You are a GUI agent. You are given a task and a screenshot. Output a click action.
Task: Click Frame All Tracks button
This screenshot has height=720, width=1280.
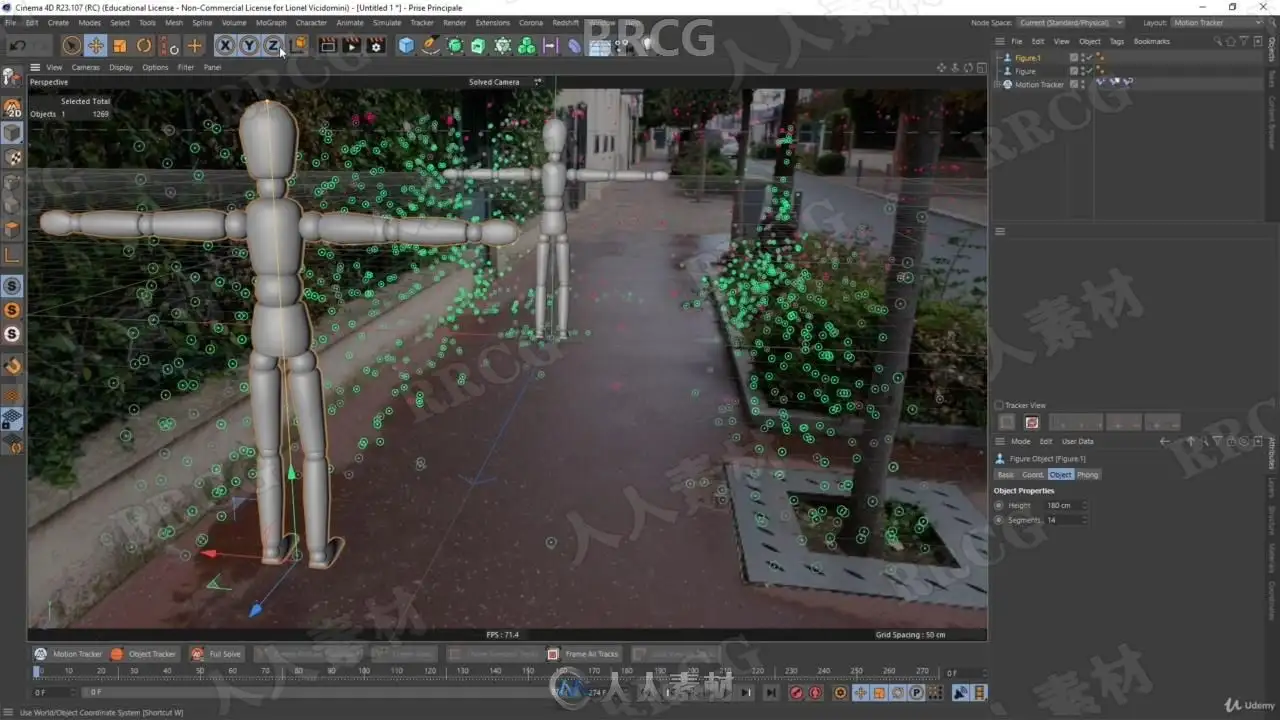(x=583, y=654)
